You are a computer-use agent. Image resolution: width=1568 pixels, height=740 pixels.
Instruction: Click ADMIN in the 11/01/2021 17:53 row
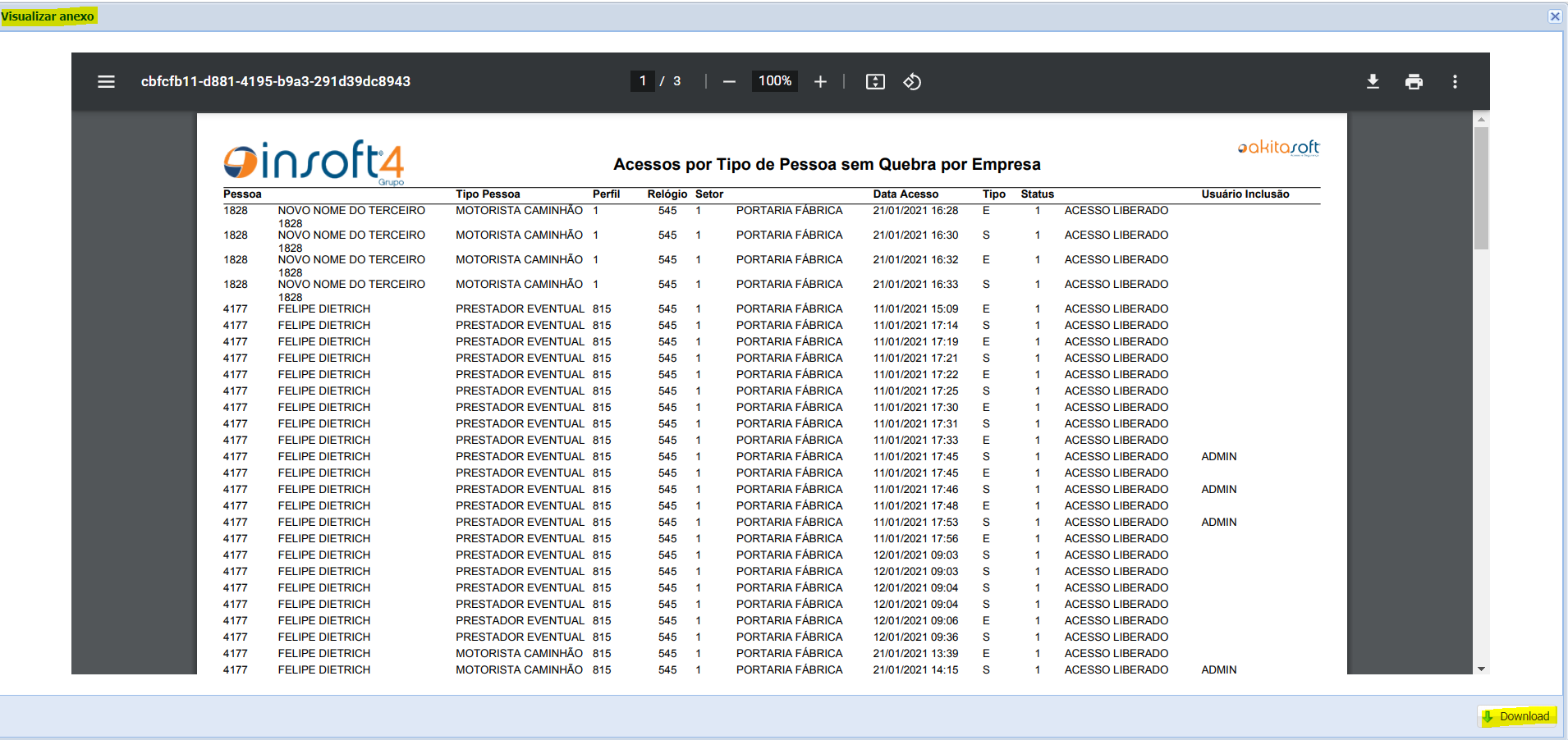[x=1219, y=523]
